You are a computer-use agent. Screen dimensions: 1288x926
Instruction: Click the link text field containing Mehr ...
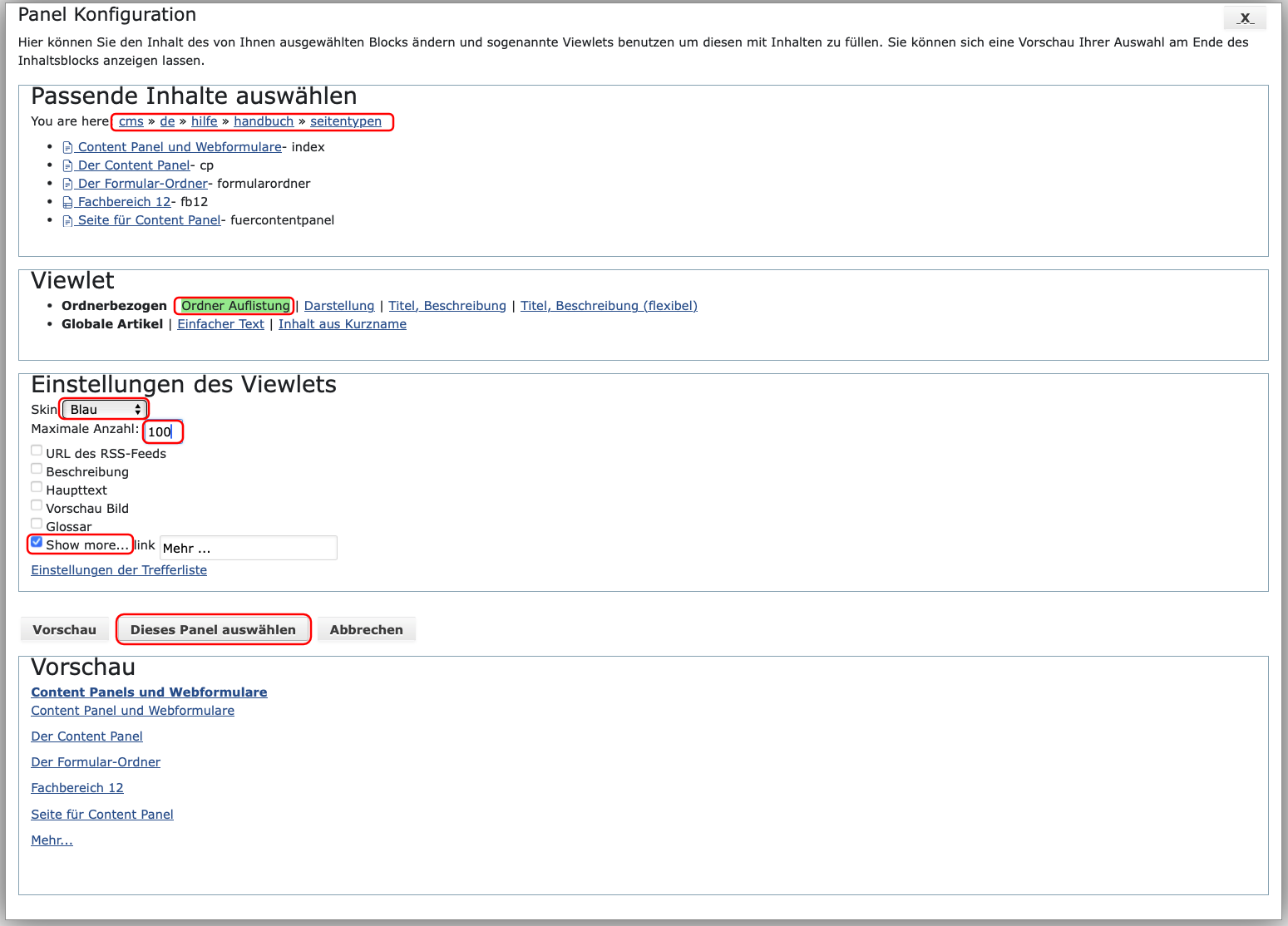click(x=249, y=548)
